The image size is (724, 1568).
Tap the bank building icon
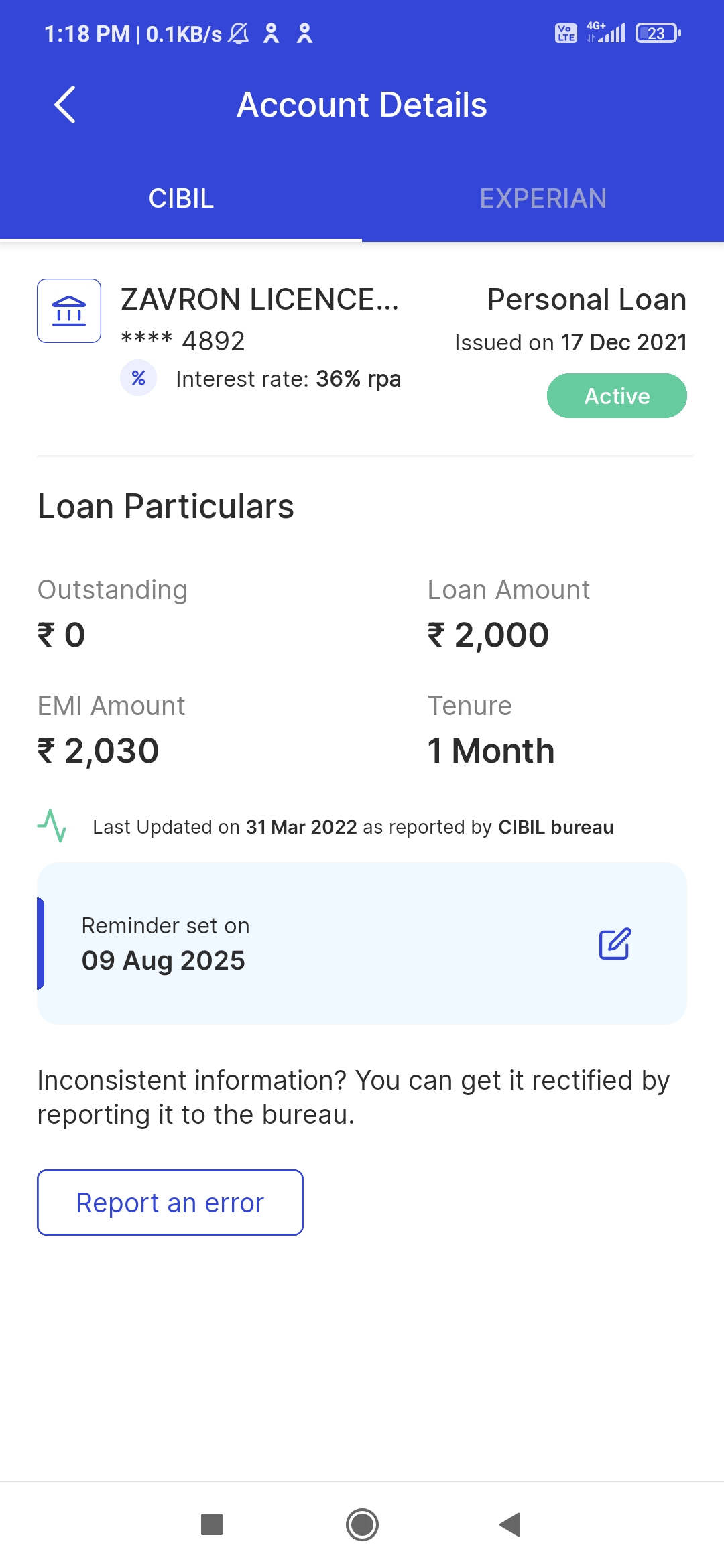click(x=69, y=311)
